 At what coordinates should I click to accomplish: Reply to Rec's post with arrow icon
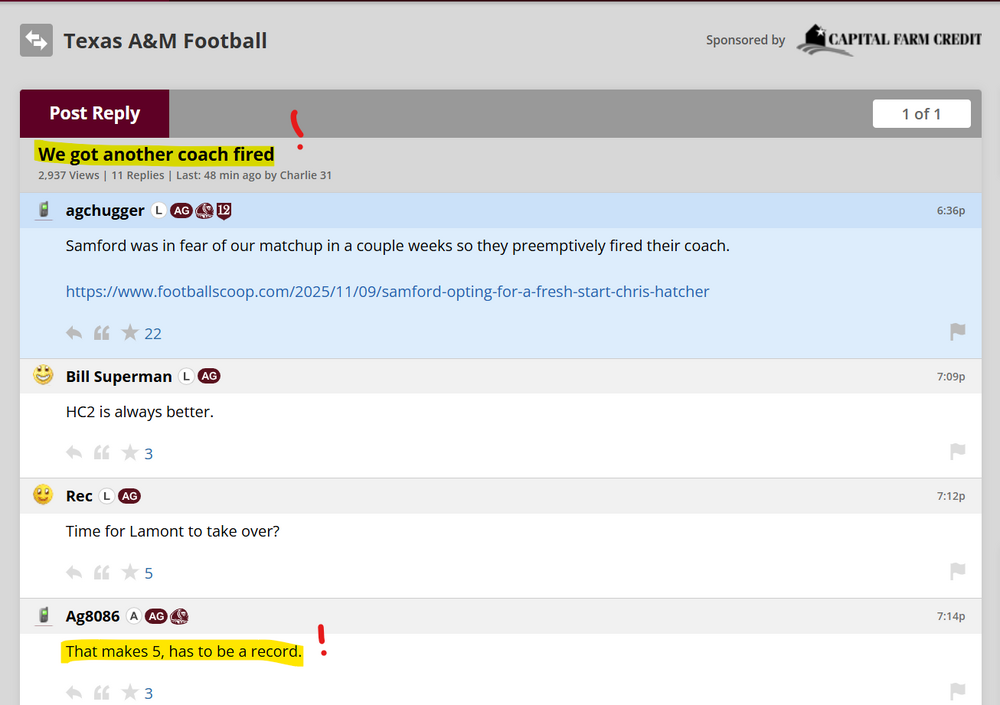pyautogui.click(x=74, y=573)
